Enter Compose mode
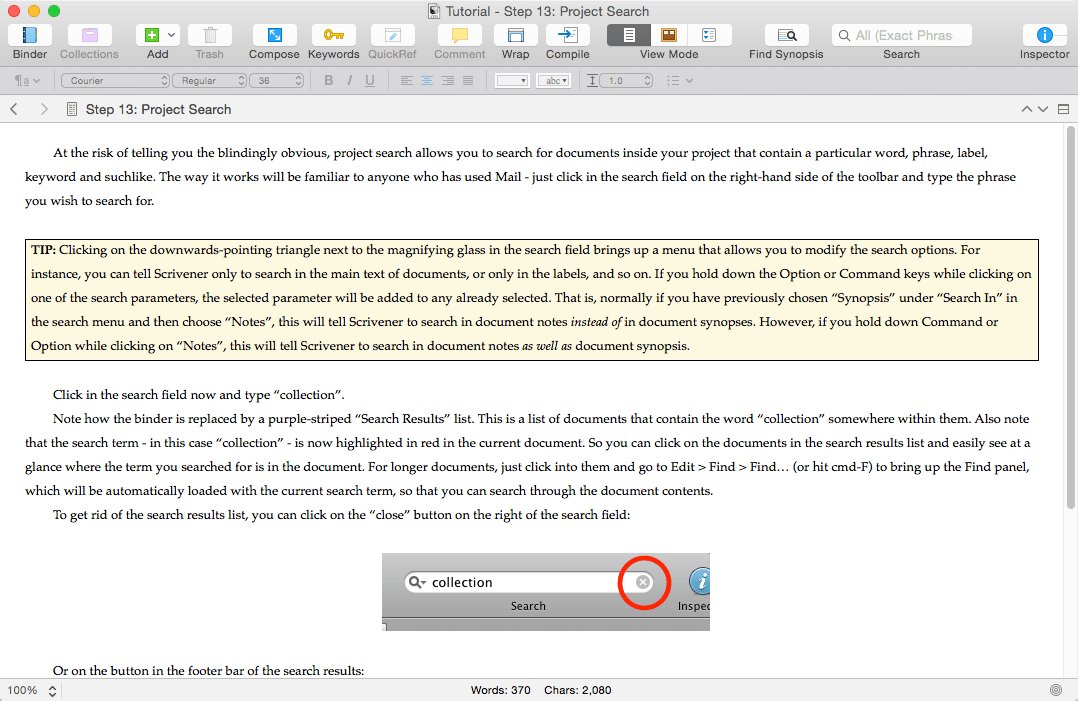The height and width of the screenshot is (701, 1078). click(274, 35)
